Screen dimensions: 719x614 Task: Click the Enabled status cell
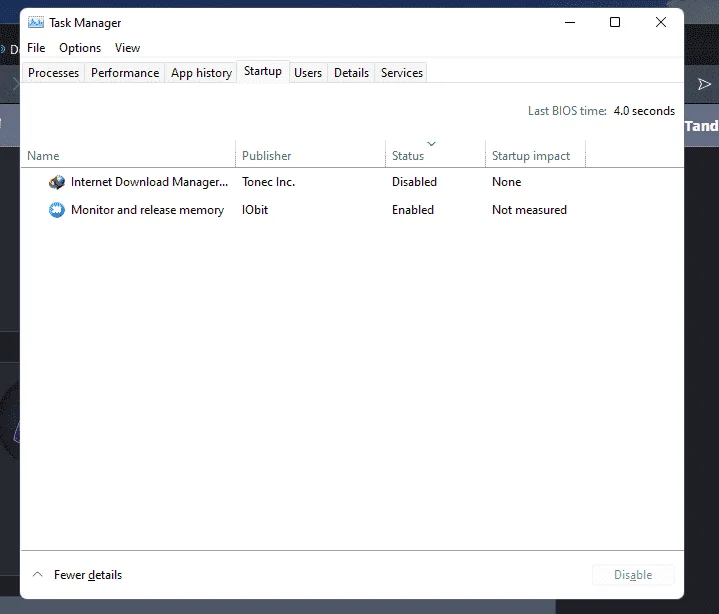413,210
